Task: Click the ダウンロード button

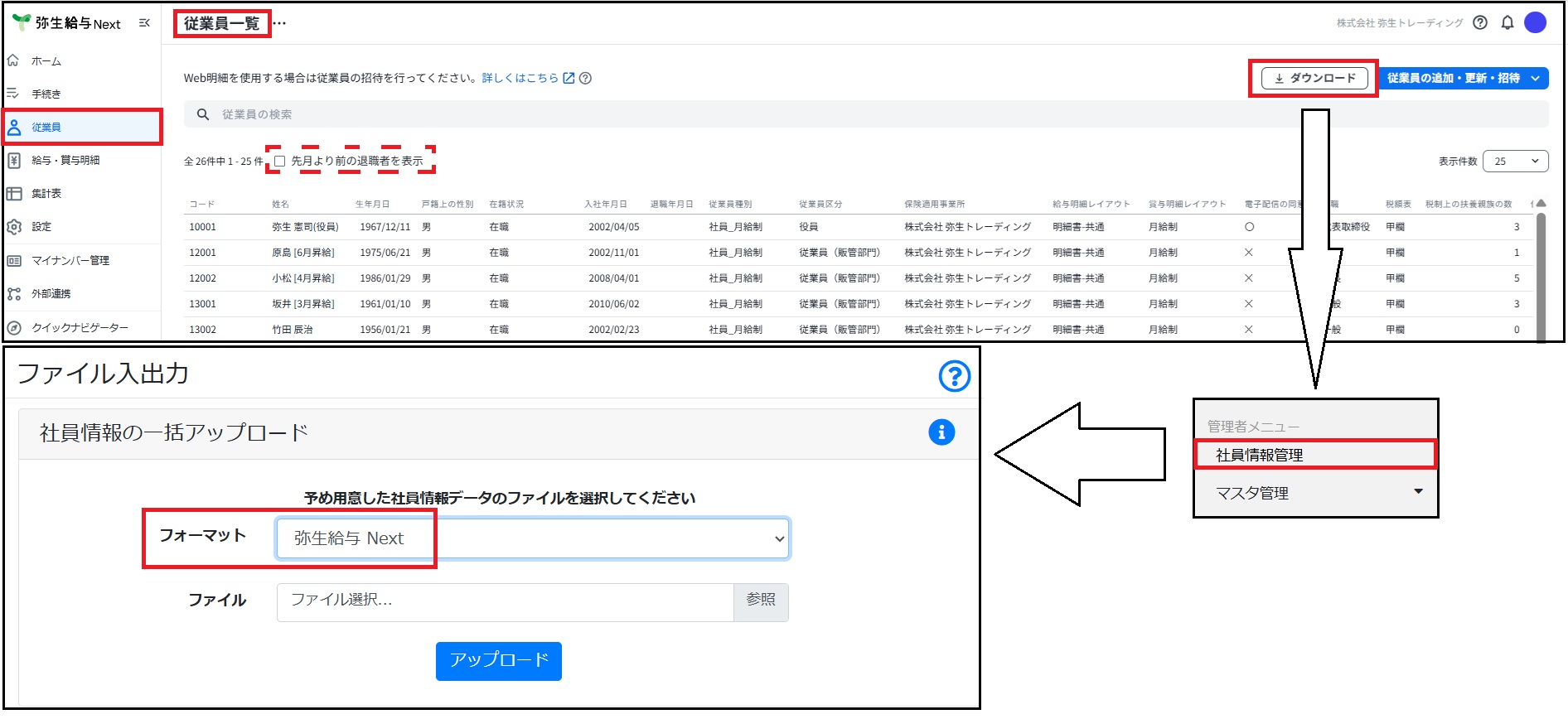Action: pyautogui.click(x=1314, y=78)
